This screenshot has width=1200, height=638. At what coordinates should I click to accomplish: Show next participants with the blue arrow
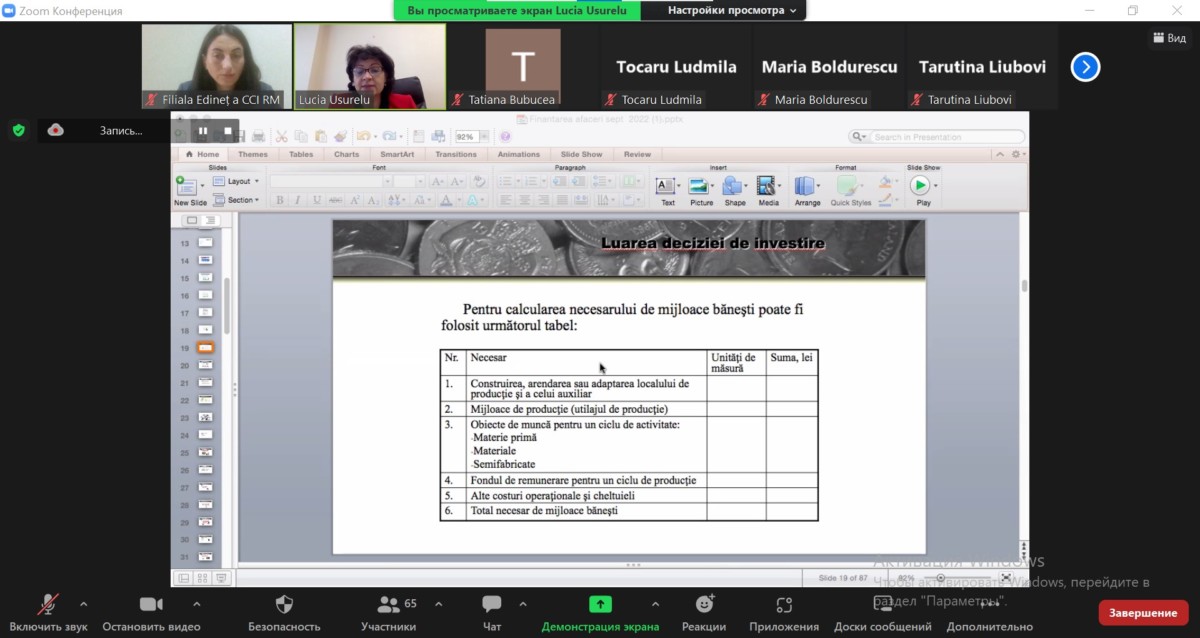coord(1085,67)
